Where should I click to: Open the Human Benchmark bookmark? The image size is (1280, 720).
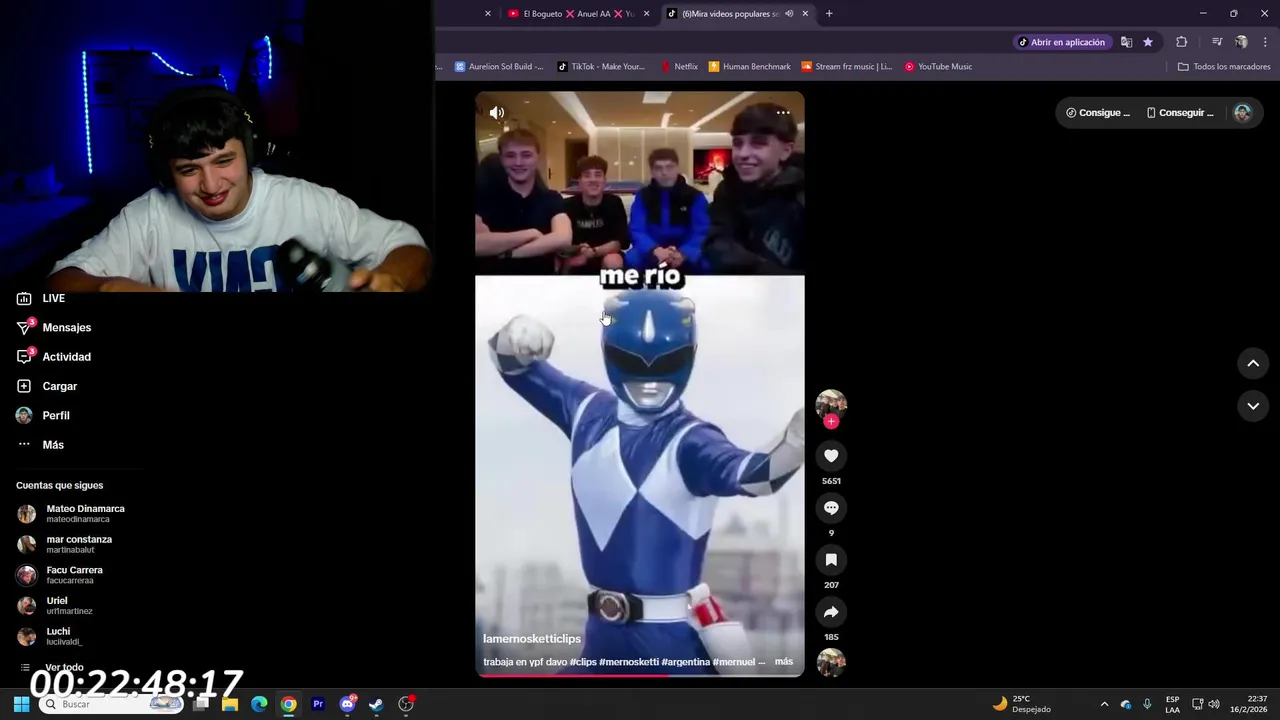click(749, 67)
